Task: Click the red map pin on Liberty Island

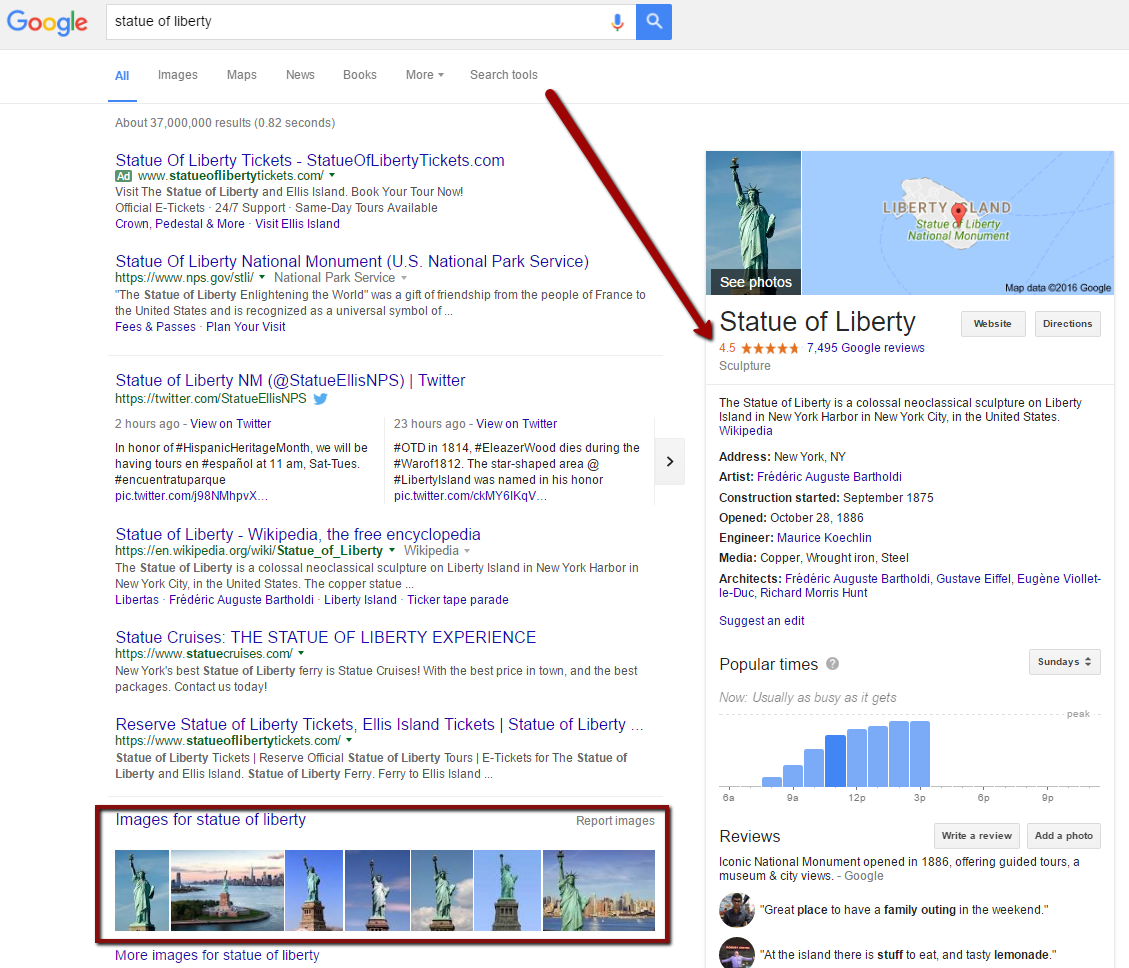Action: coord(958,213)
